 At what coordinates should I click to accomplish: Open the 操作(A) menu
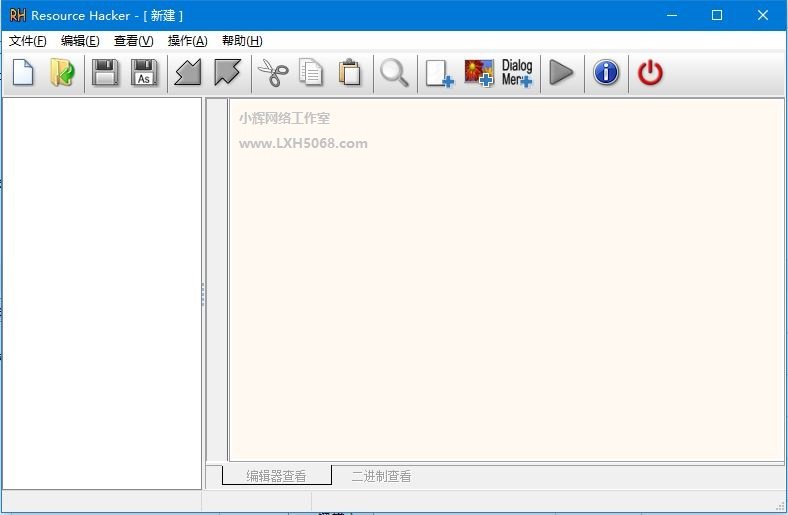click(187, 41)
